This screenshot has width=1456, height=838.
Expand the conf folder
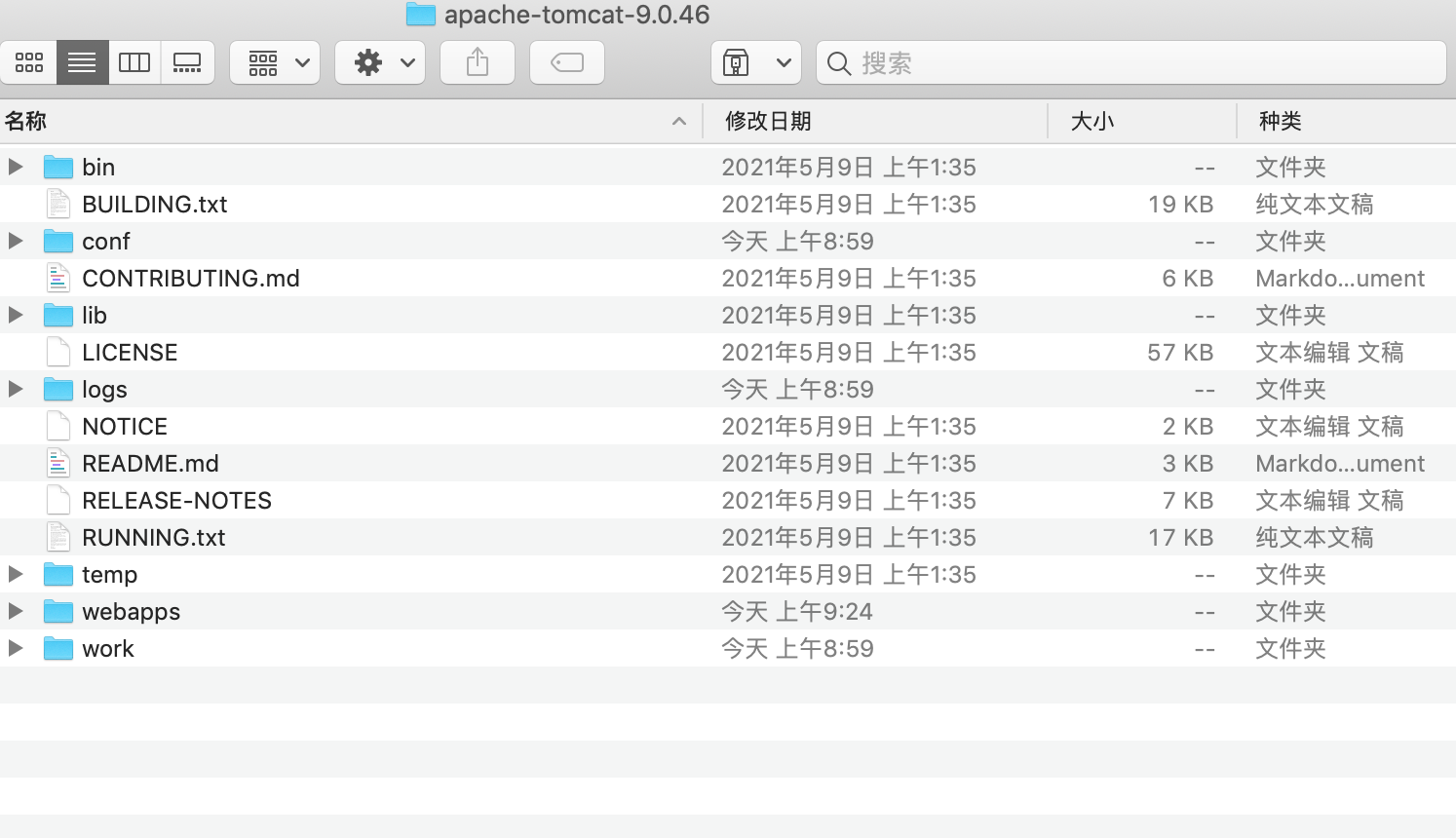15,241
